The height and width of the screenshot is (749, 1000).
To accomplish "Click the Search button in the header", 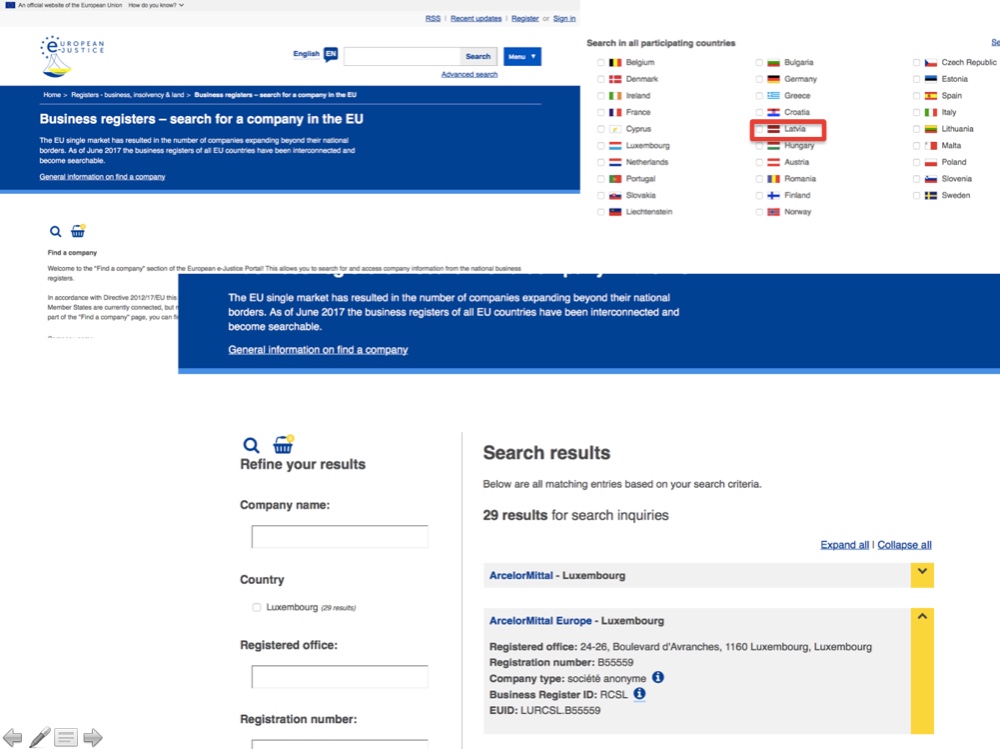I will click(x=478, y=56).
